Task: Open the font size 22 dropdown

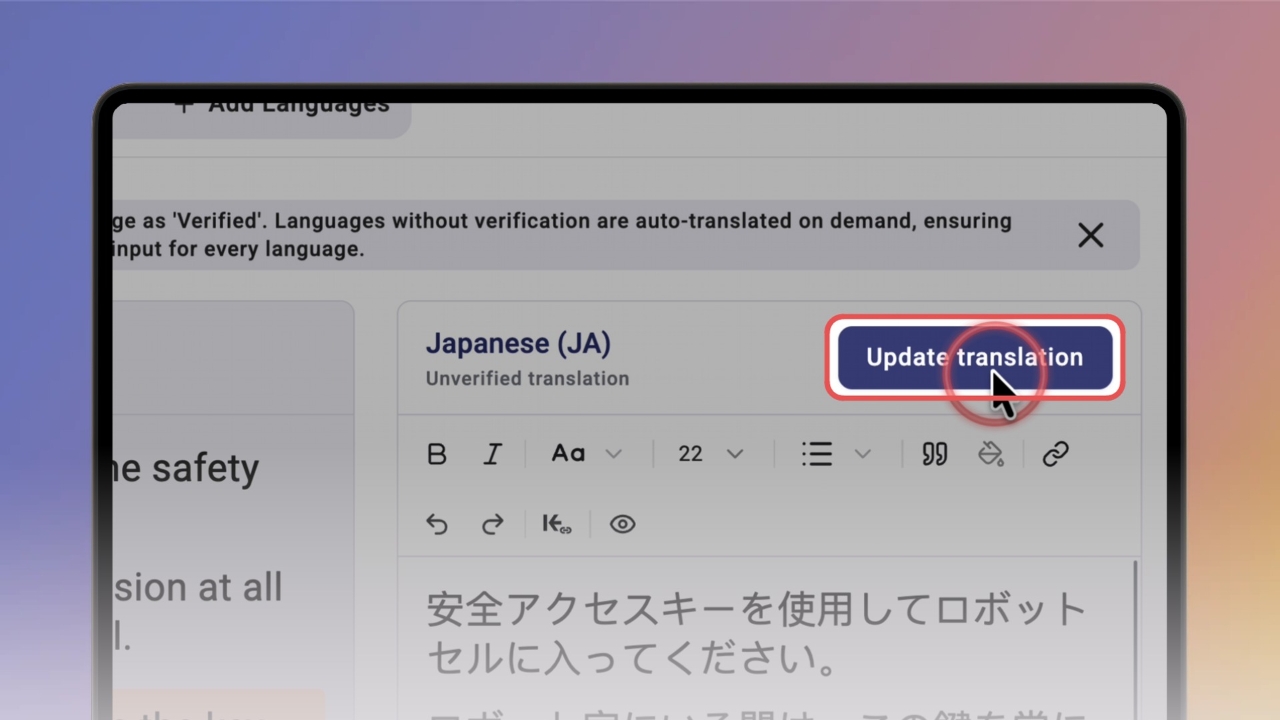Action: (x=711, y=454)
